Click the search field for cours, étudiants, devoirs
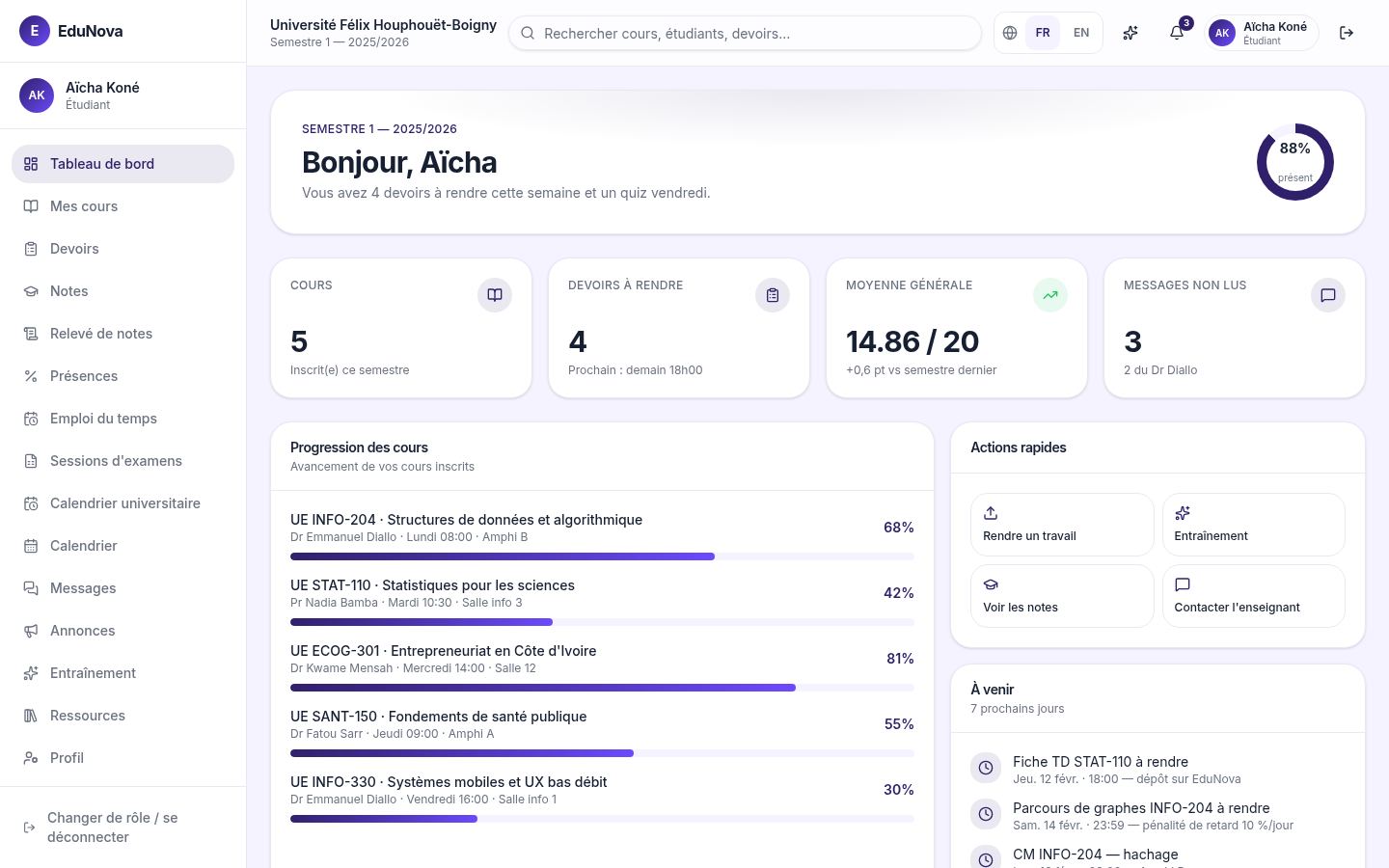Viewport: 1389px width, 868px height. (745, 33)
